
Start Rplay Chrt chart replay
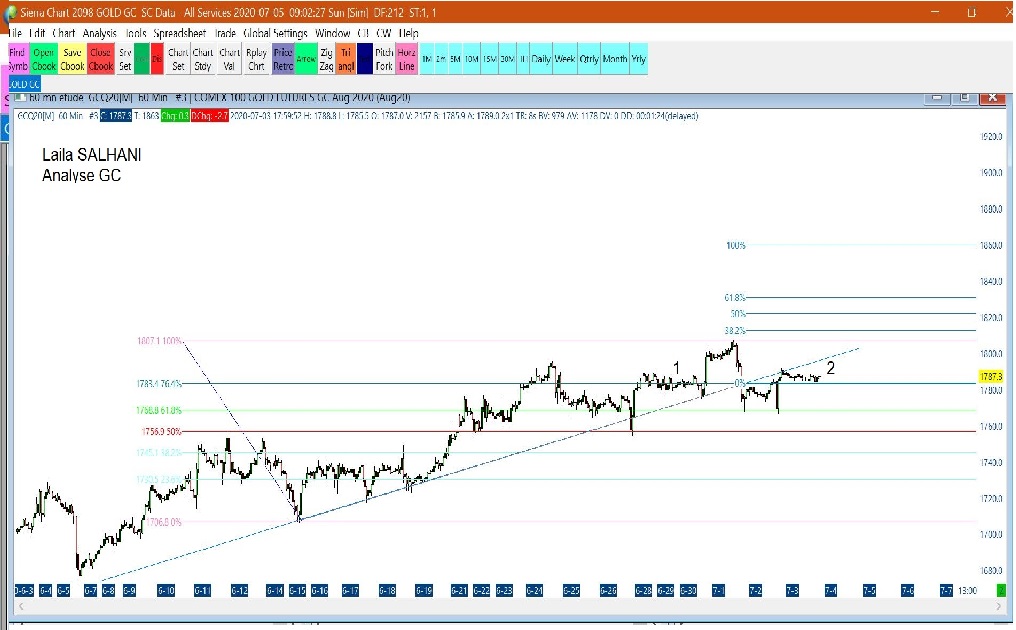257,59
